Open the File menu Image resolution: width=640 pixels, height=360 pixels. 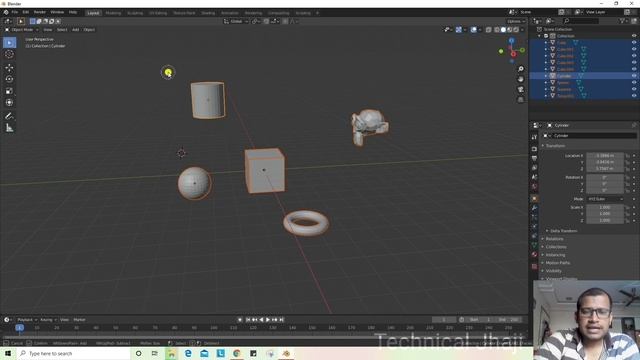(15, 12)
